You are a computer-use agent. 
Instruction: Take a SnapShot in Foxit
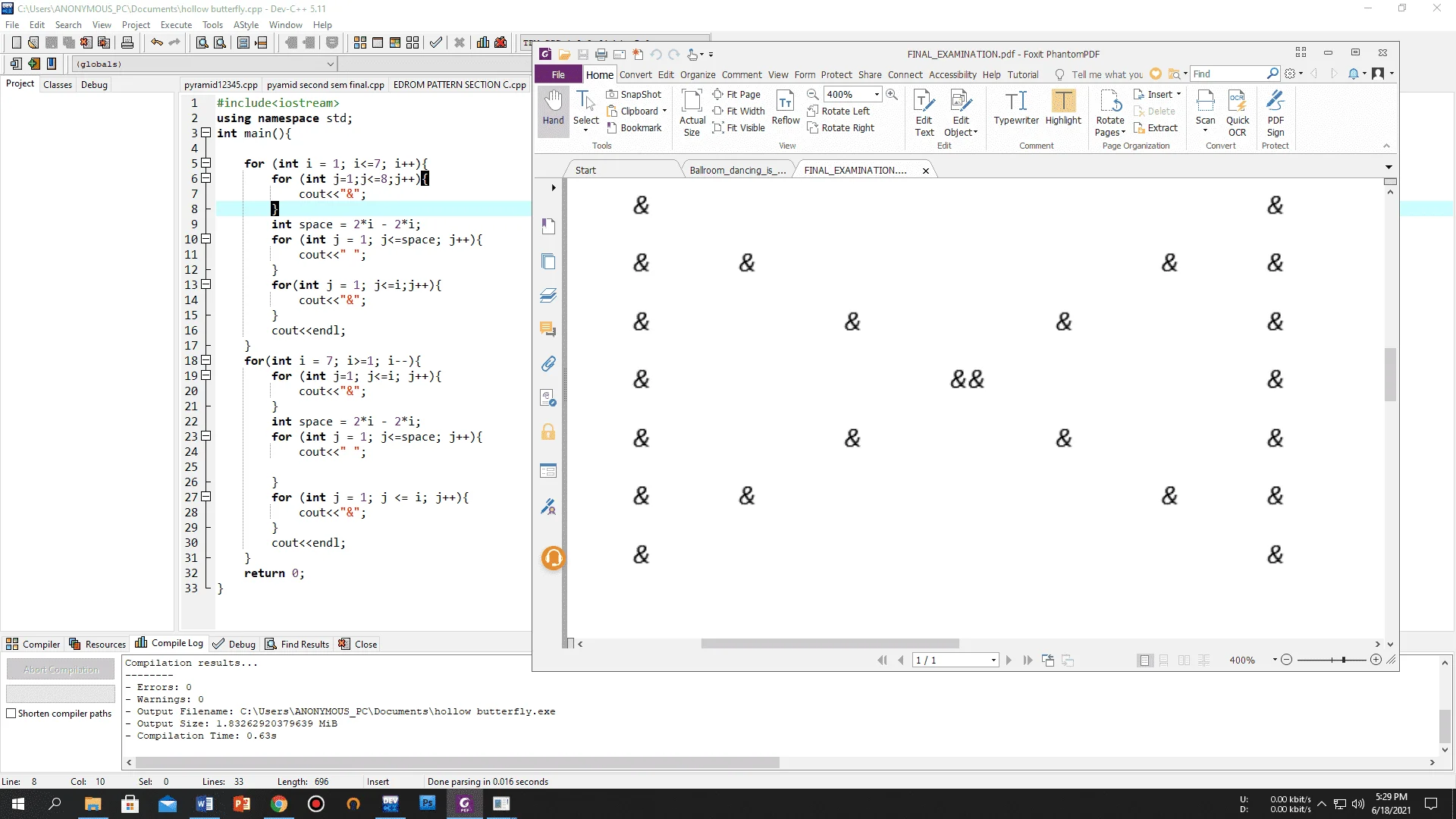[634, 94]
